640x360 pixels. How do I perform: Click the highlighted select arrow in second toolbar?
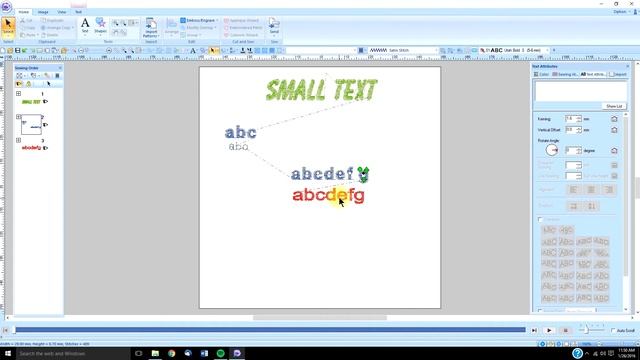pyautogui.click(x=212, y=51)
